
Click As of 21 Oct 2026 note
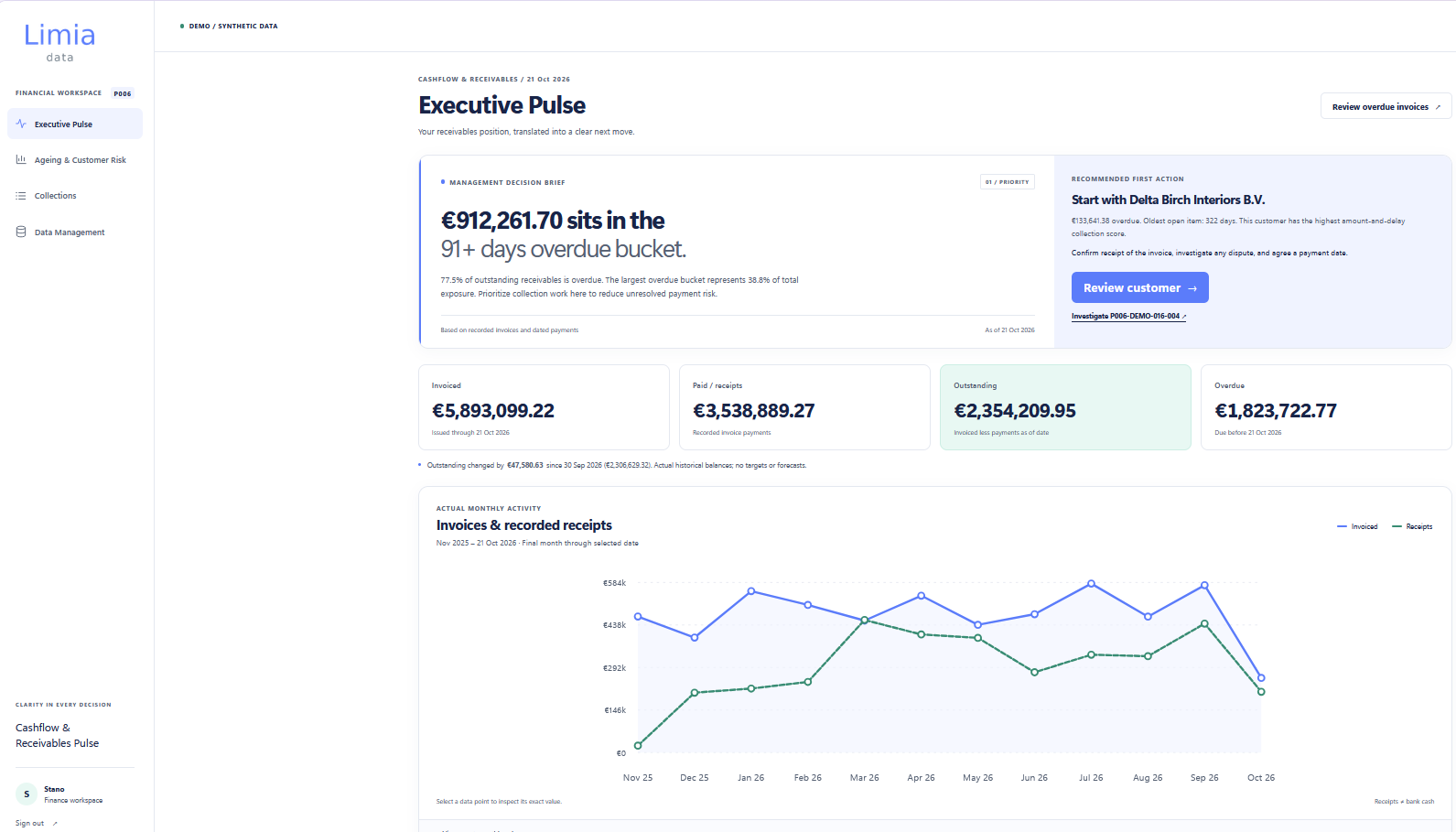(1009, 330)
